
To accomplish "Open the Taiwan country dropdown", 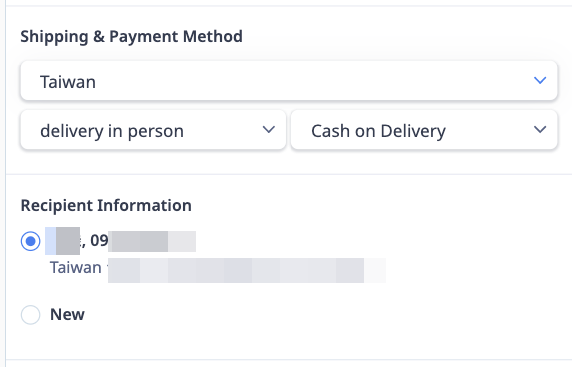I will (x=289, y=81).
